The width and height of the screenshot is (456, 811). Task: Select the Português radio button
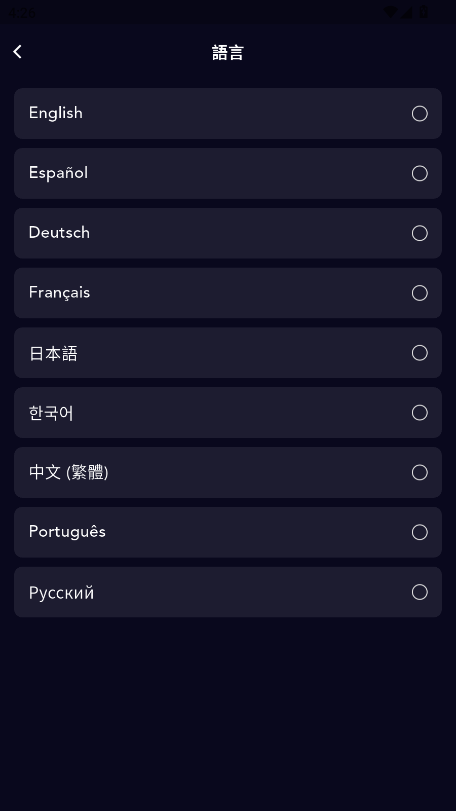(419, 532)
